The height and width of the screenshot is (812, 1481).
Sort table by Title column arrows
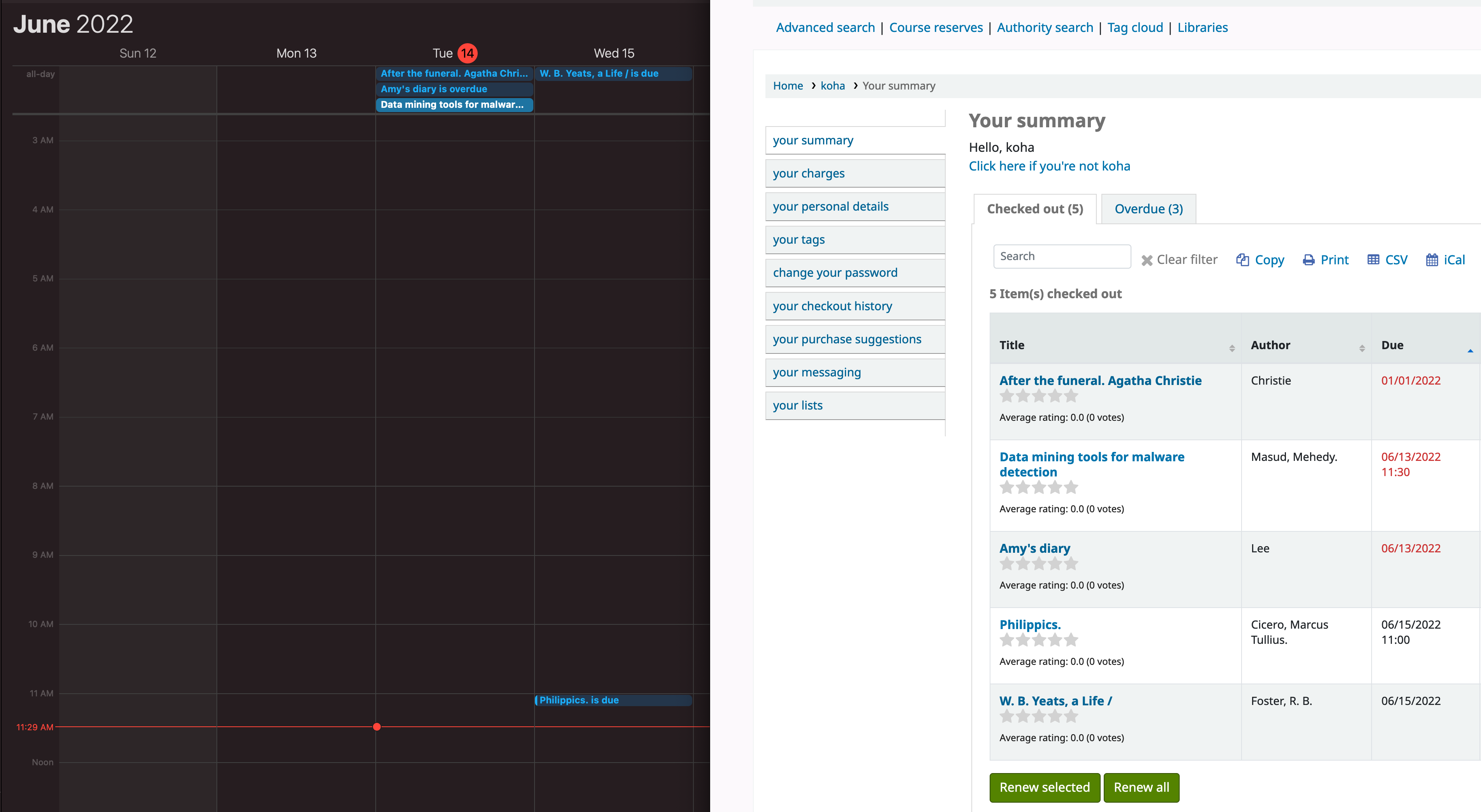point(1231,348)
